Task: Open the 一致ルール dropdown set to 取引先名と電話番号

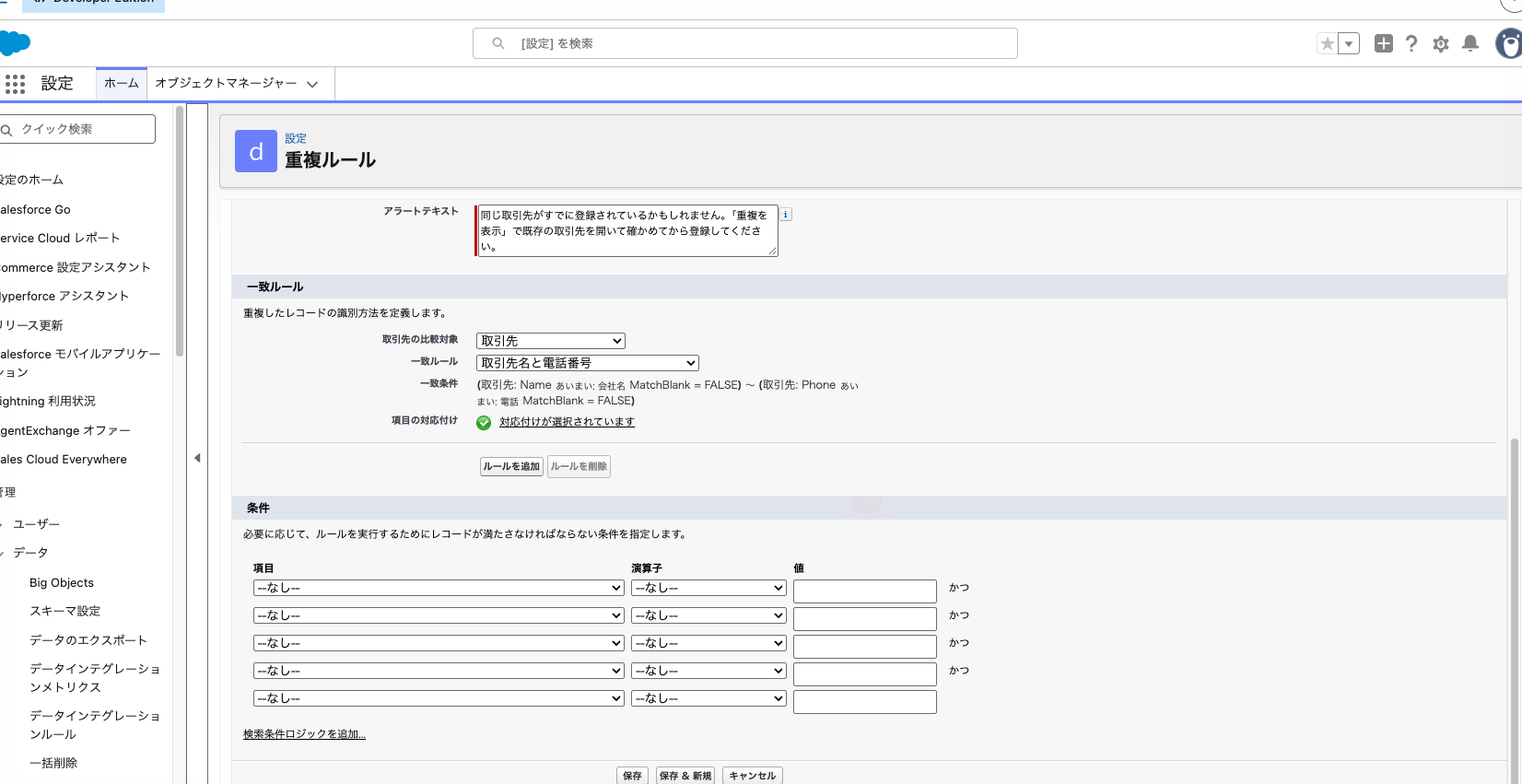Action: point(588,363)
